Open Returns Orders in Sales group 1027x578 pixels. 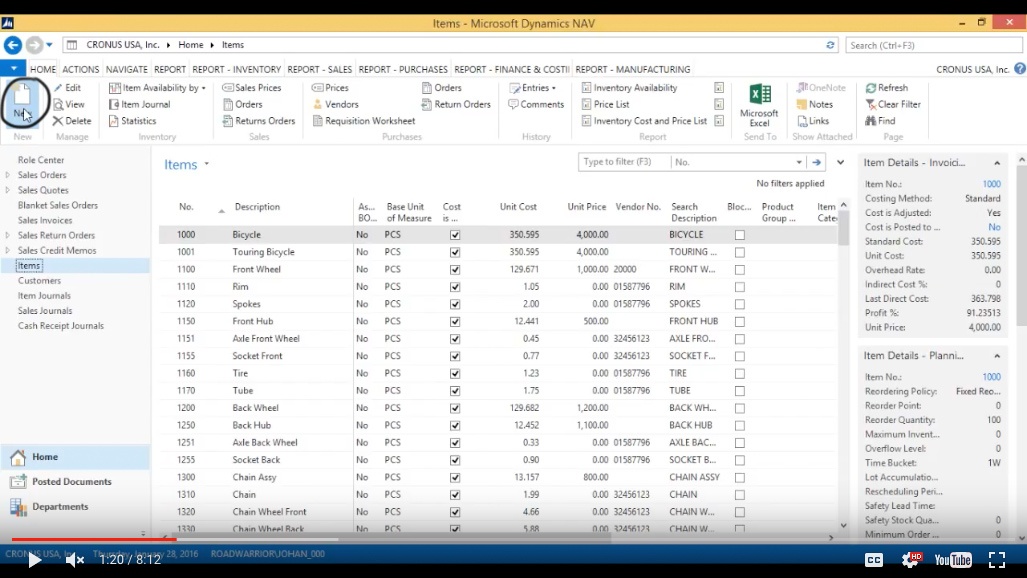coord(259,121)
